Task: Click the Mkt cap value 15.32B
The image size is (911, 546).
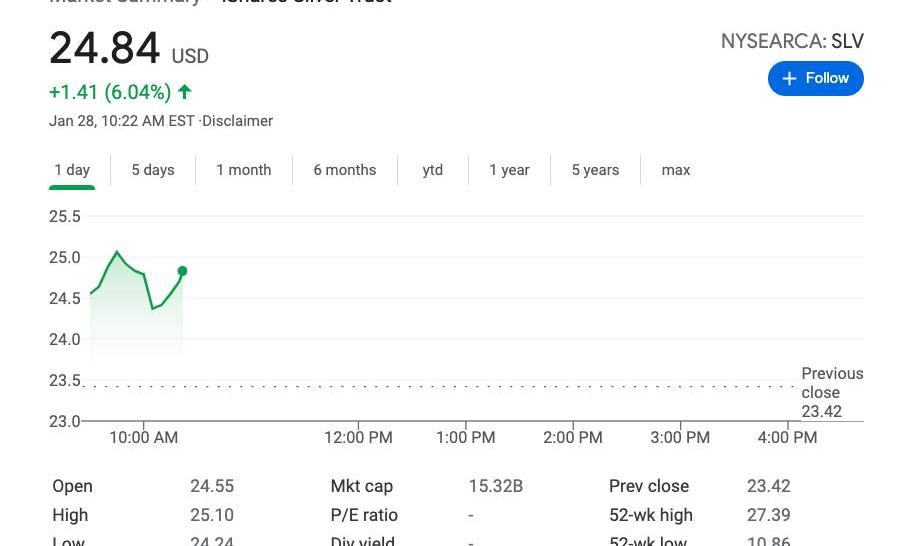Action: [496, 486]
